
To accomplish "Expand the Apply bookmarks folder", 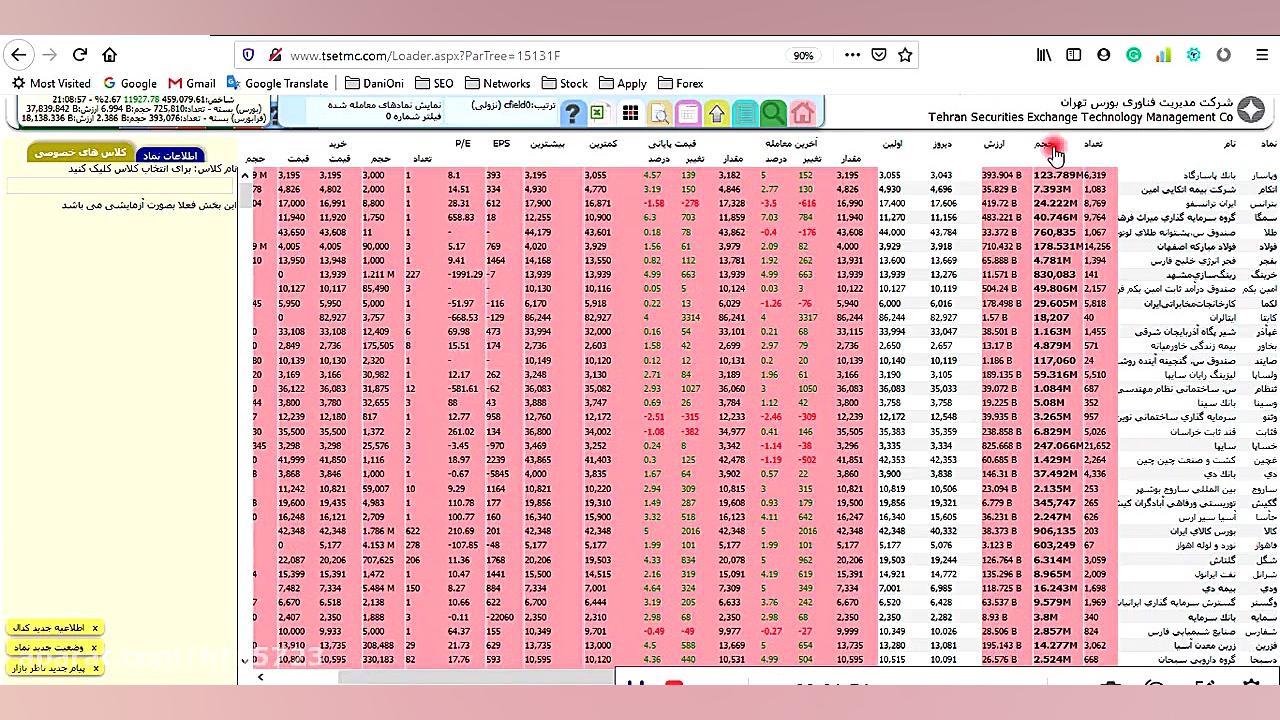I will [x=622, y=84].
